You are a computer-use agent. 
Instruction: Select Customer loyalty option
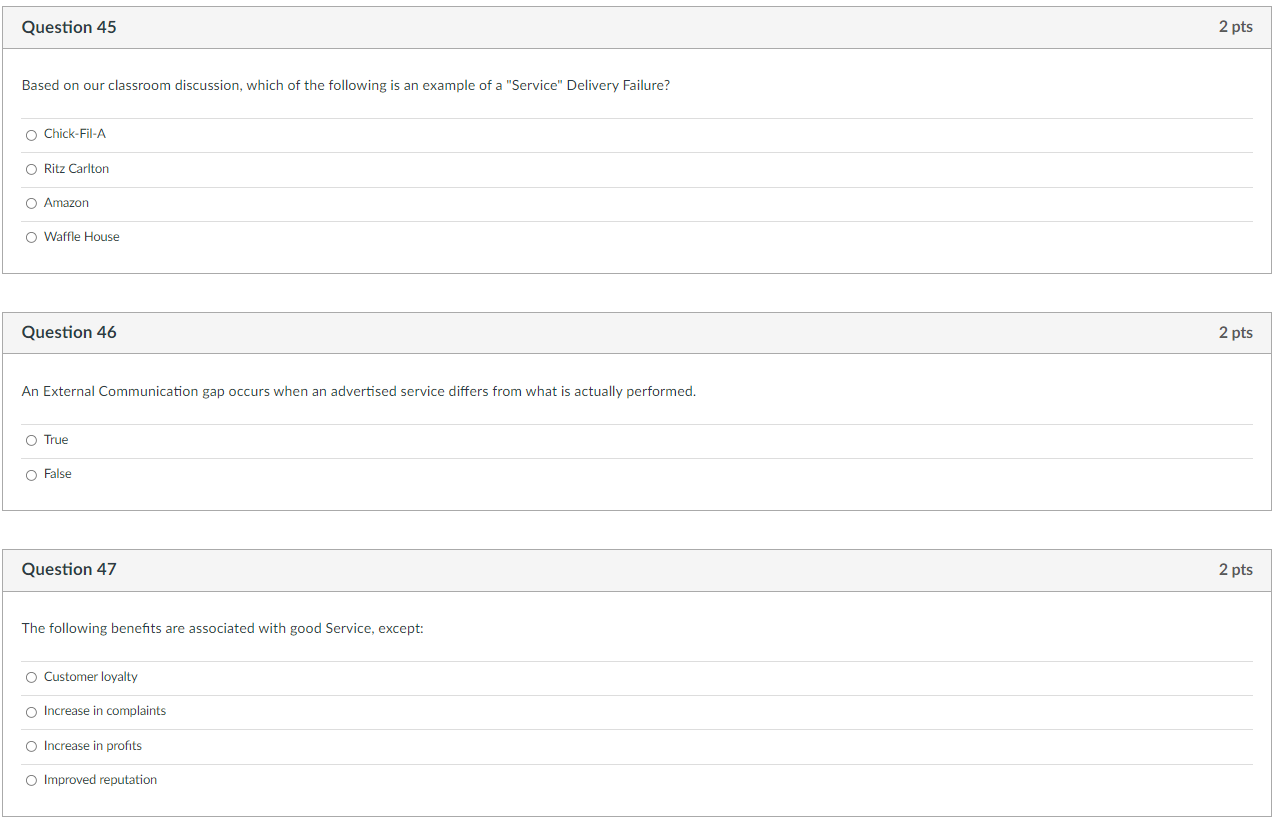(x=32, y=678)
